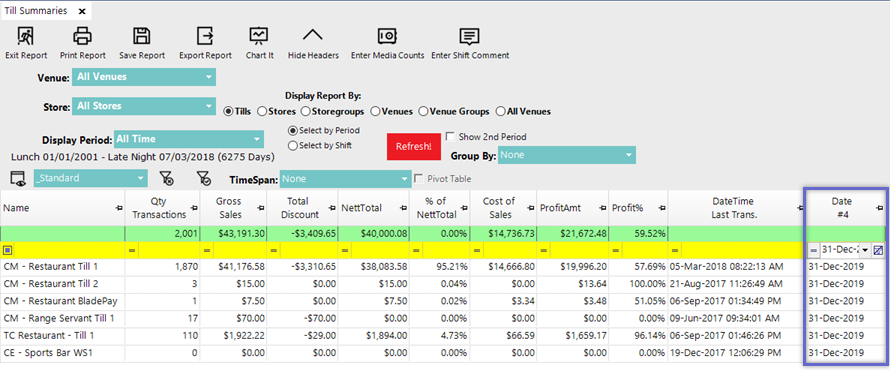Select row CM - Restaurant BladePay
Image resolution: width=890 pixels, height=370 pixels.
443,301
